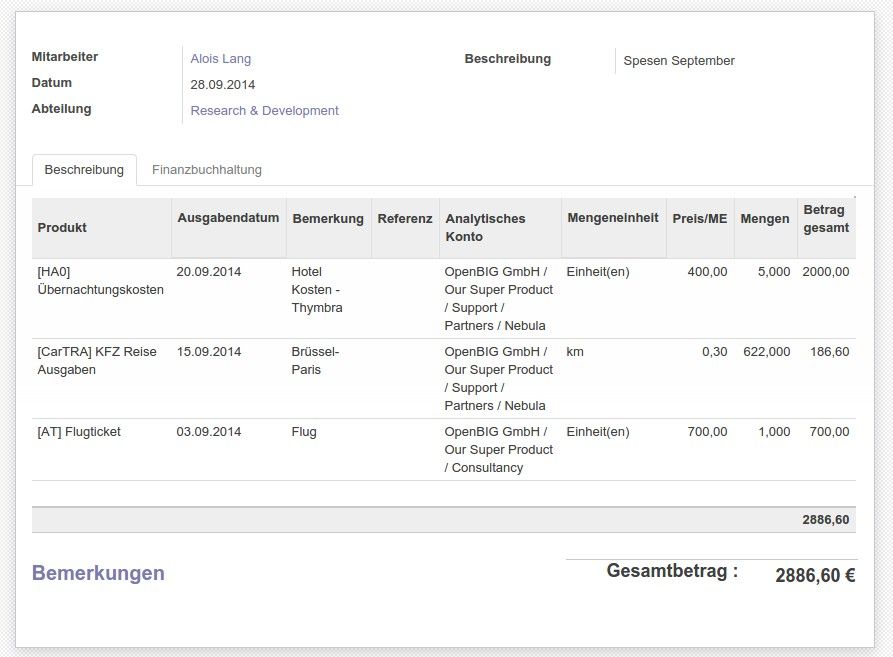Click the Brüssel-Paris remark cell
Viewport: 893px width, 657px height.
(x=315, y=361)
